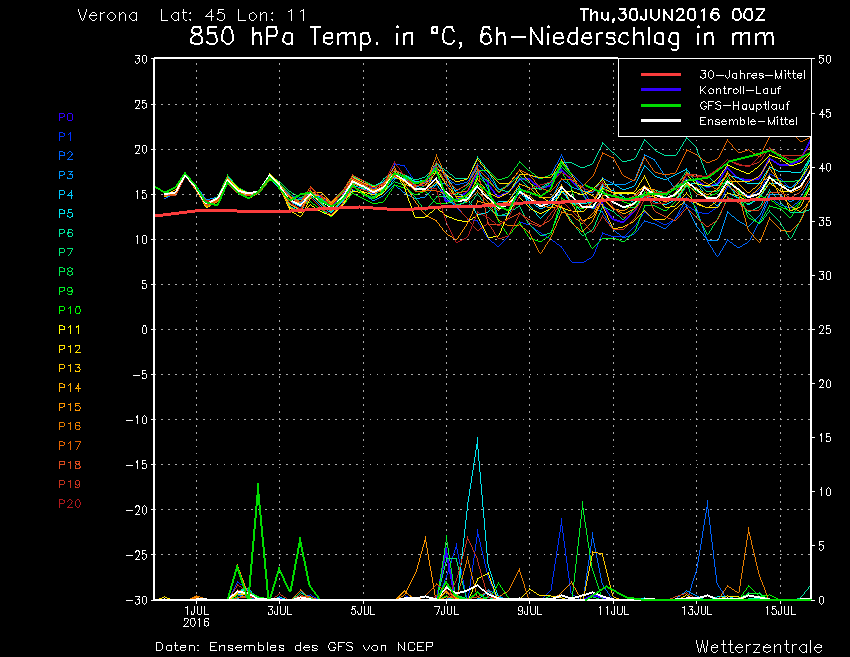Click the "45" precipitation axis tick label
This screenshot has width=850, height=657.
point(825,113)
